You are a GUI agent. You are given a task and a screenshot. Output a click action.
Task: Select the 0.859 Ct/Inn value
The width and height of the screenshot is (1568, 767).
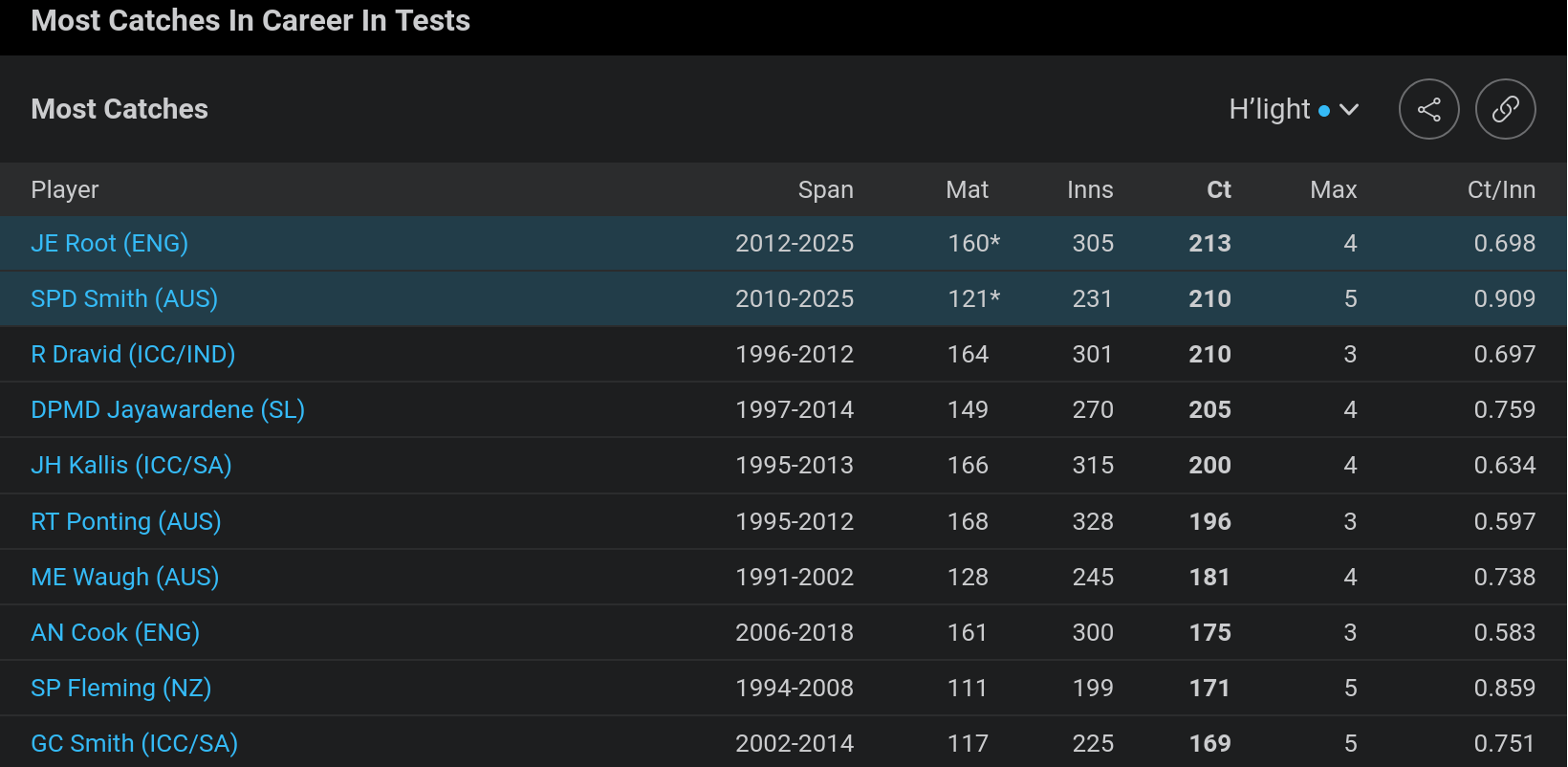coord(1505,688)
